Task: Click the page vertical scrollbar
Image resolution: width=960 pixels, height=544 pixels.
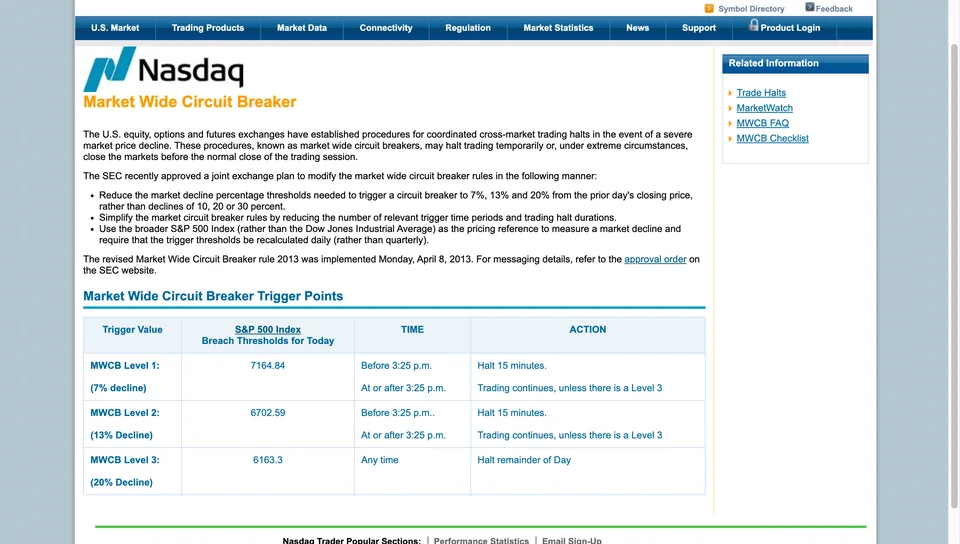Action: tap(954, 275)
